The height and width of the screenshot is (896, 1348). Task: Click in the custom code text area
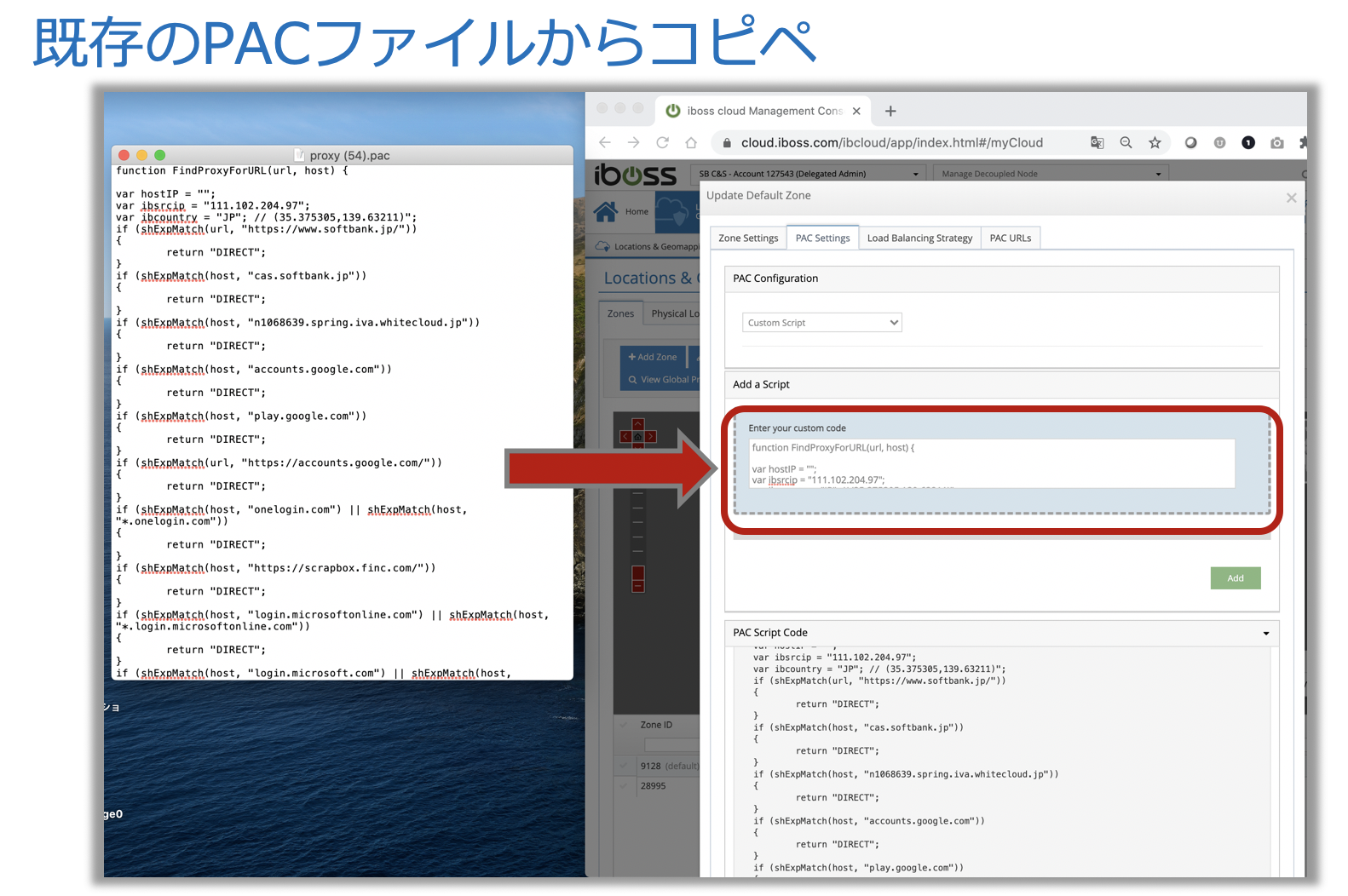coord(991,463)
